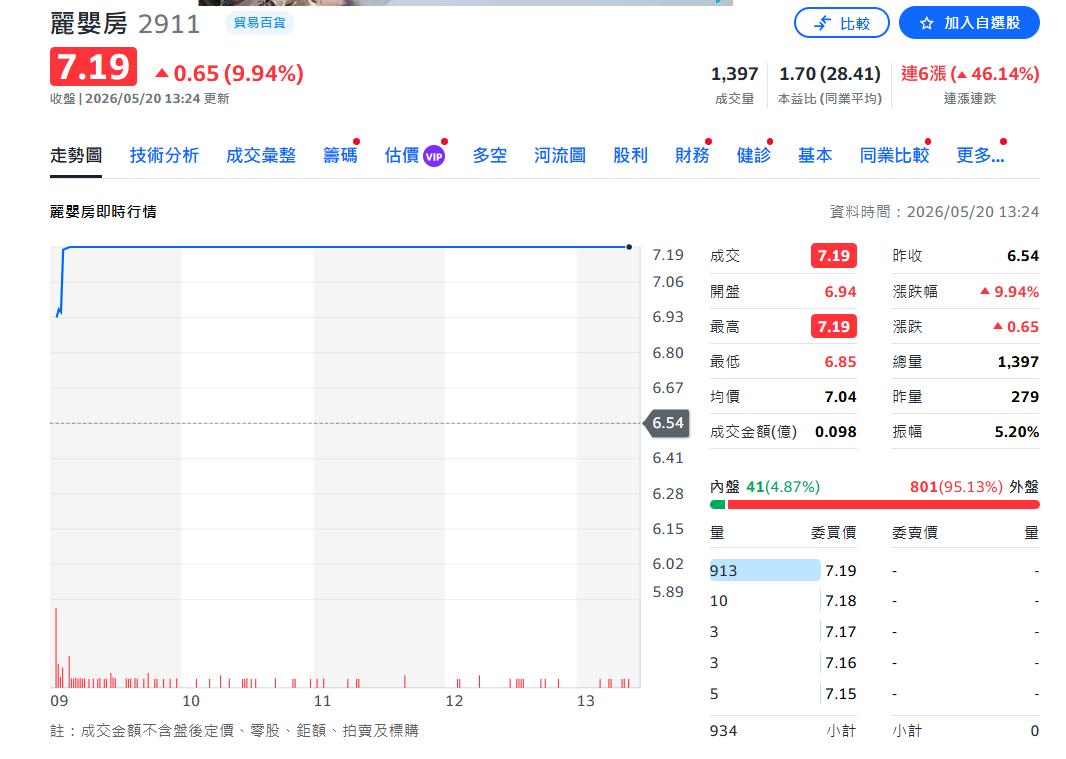Click 委買價 7.17 row price

click(x=840, y=632)
